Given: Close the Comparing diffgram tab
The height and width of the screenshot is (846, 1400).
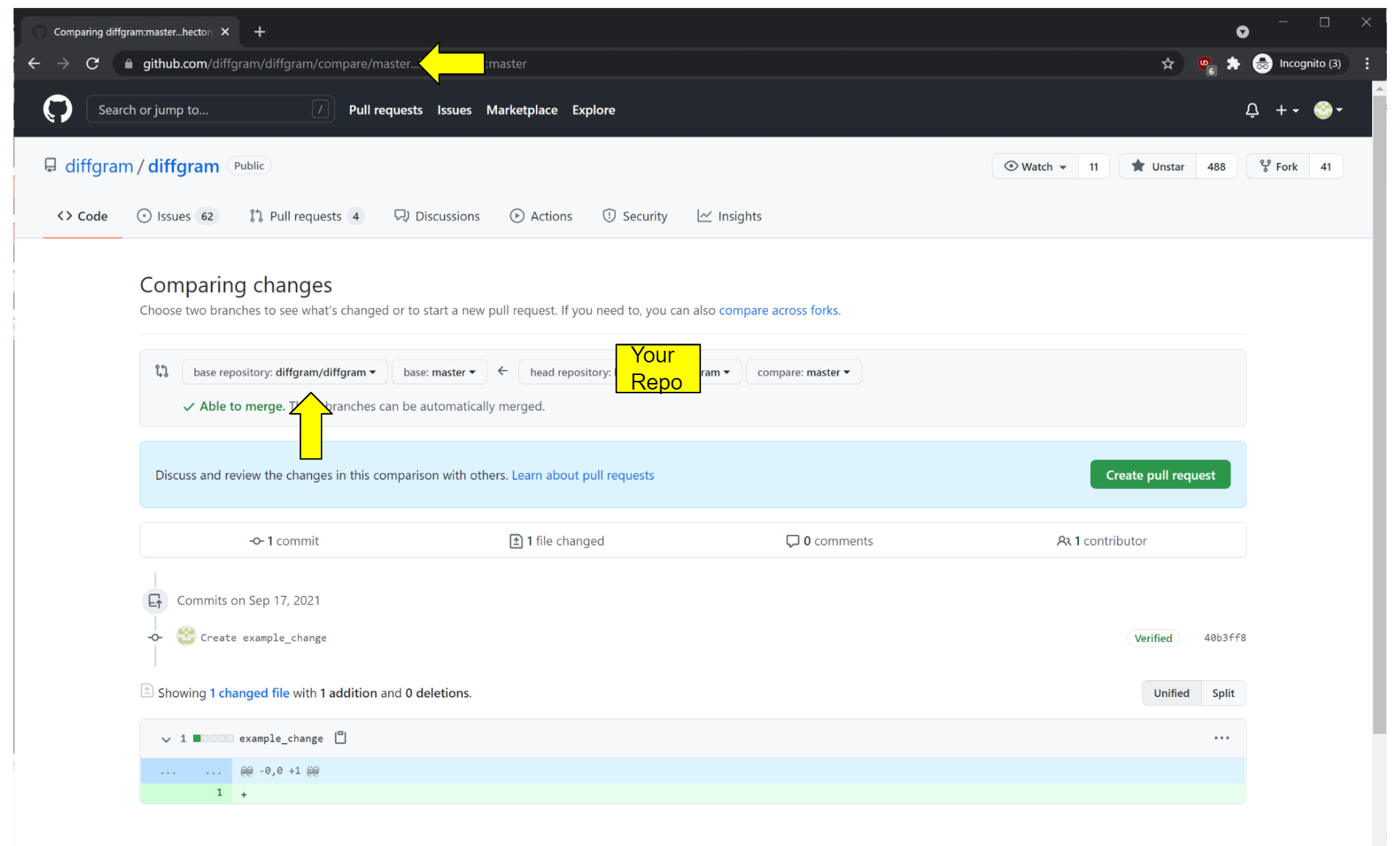Looking at the screenshot, I should [225, 32].
